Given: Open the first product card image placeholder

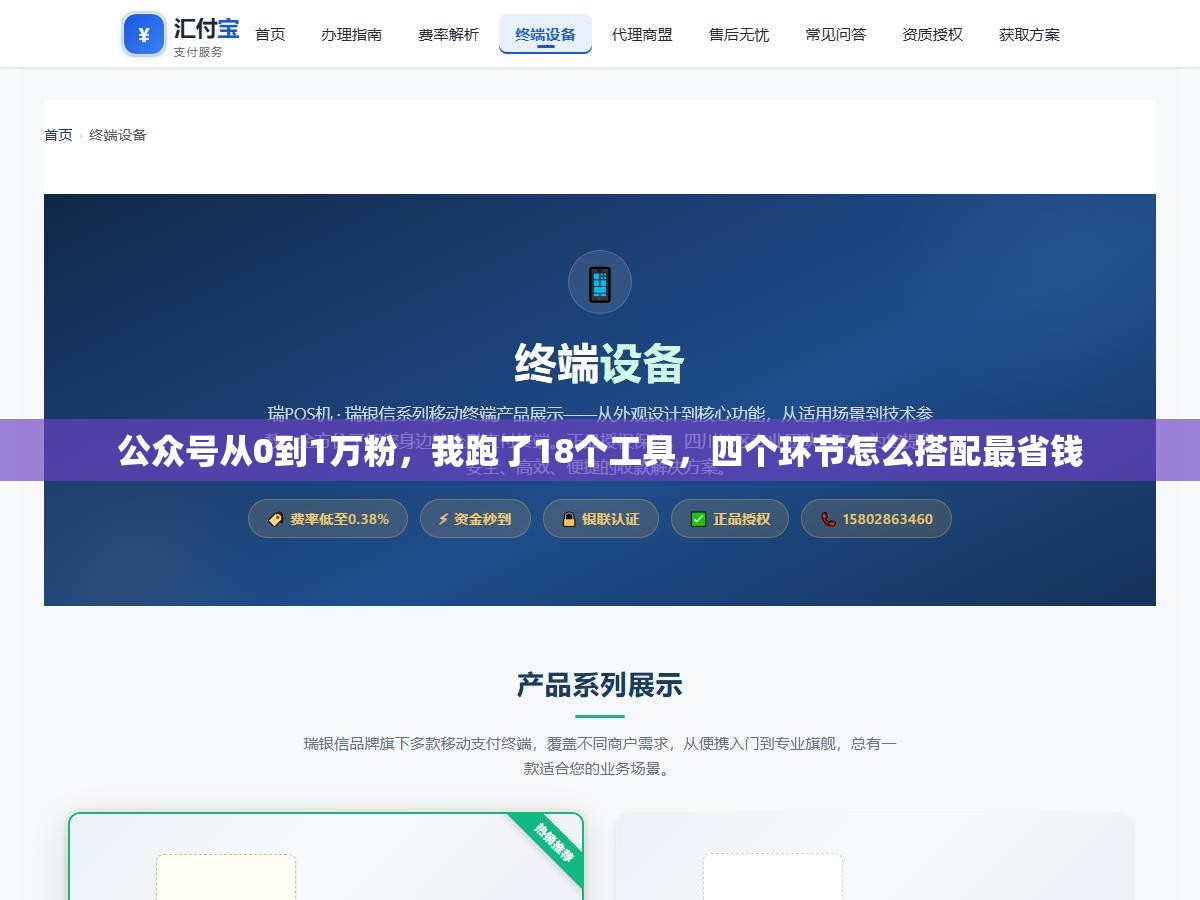Looking at the screenshot, I should click(226, 877).
